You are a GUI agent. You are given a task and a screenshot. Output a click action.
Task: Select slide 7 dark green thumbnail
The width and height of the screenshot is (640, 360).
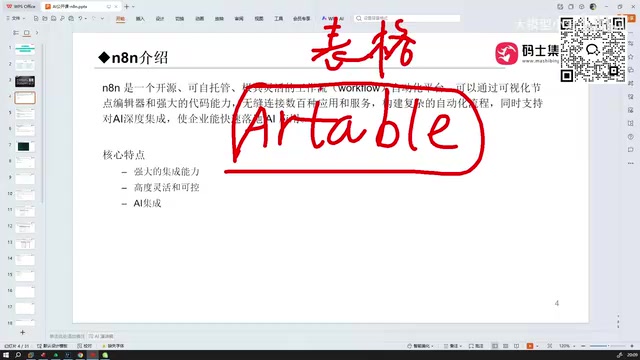coord(25,146)
